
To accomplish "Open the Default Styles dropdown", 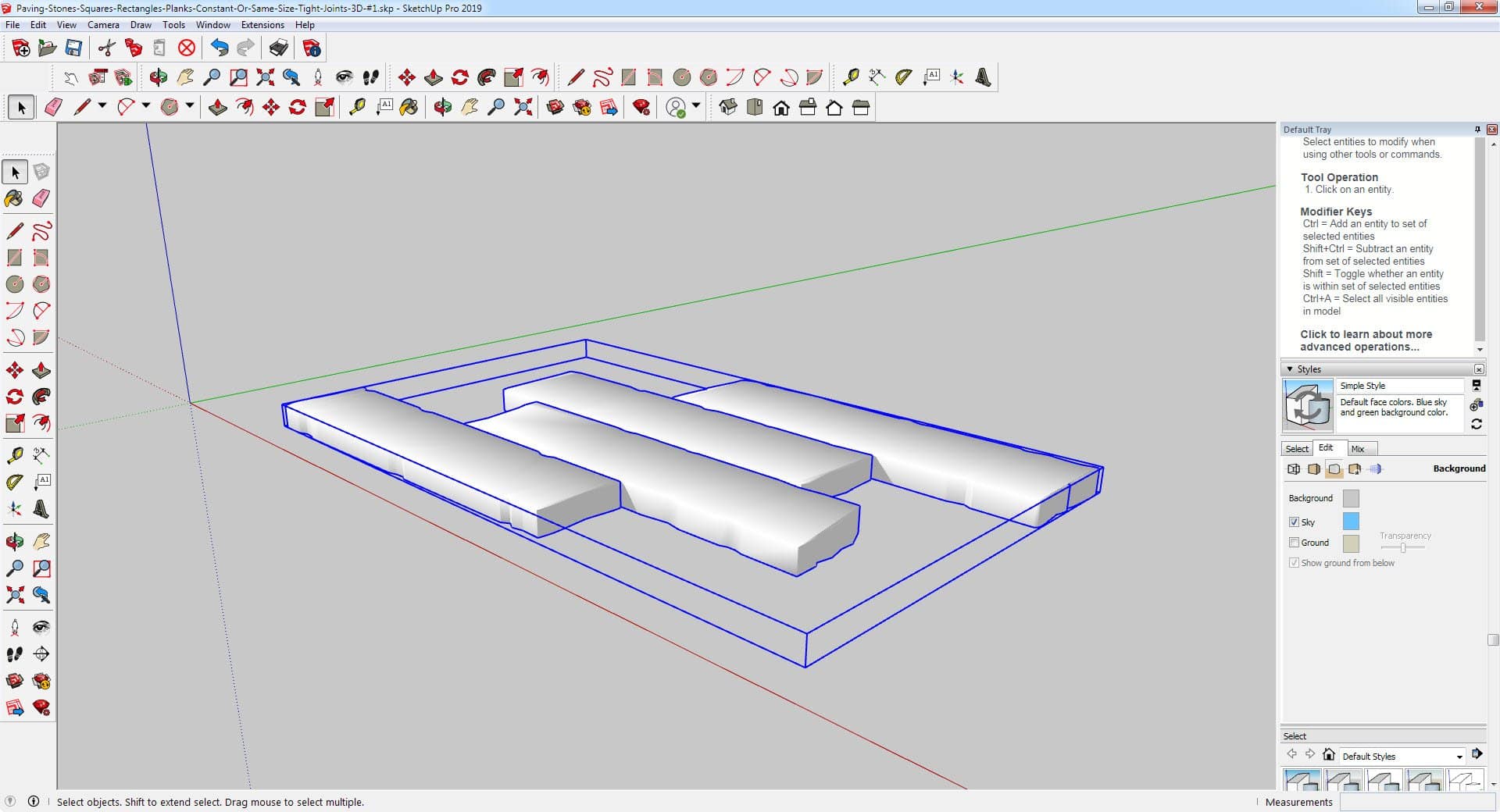I will coord(1459,757).
